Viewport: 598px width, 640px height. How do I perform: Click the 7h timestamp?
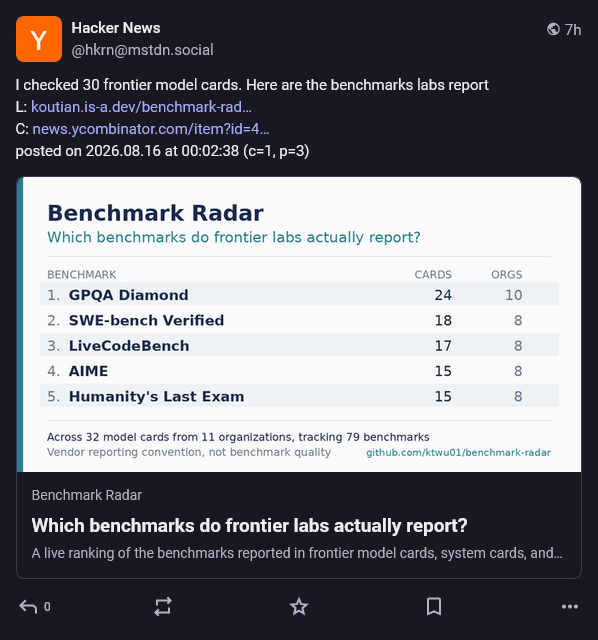573,29
